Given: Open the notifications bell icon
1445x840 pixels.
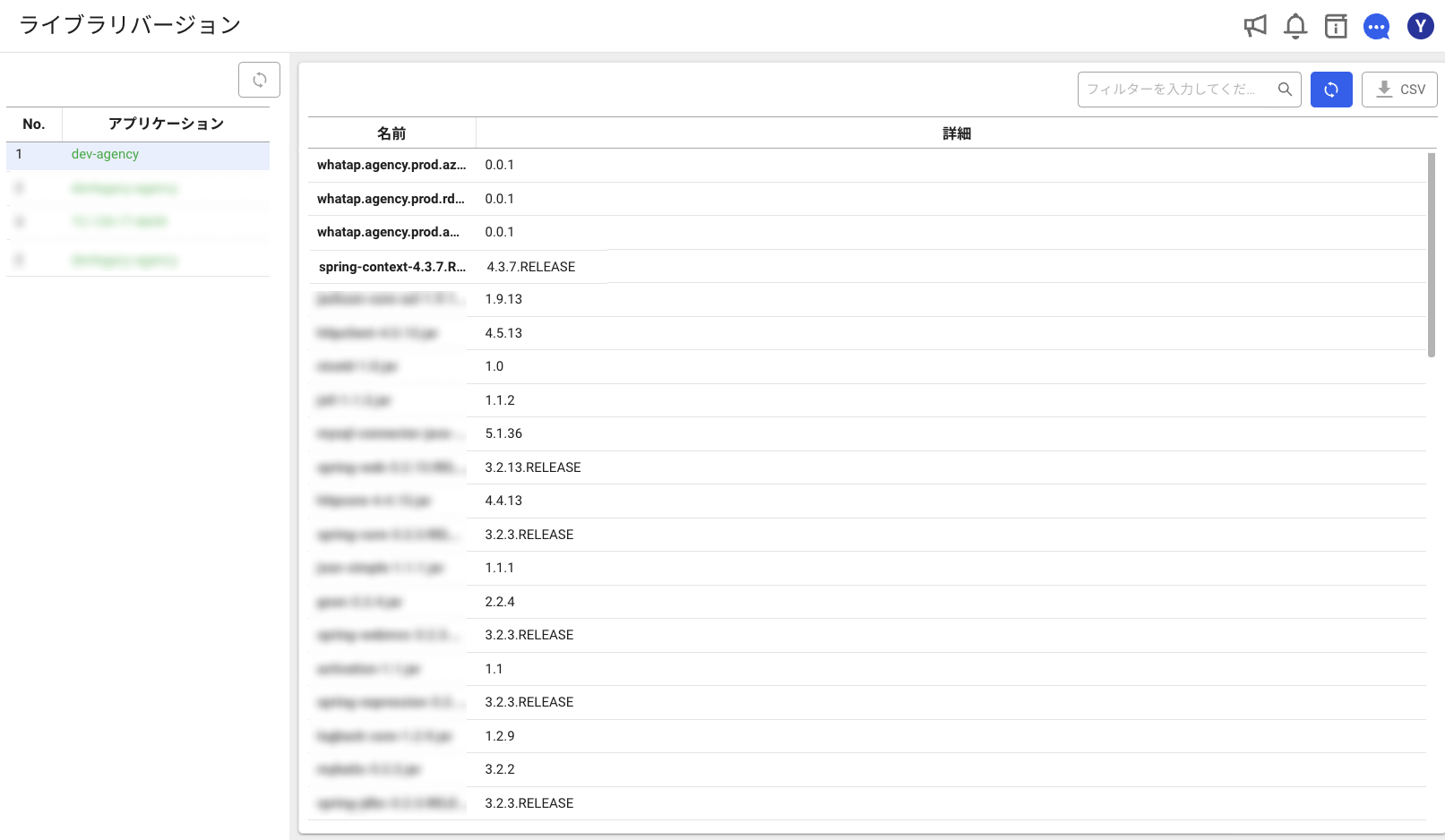Looking at the screenshot, I should 1295,26.
